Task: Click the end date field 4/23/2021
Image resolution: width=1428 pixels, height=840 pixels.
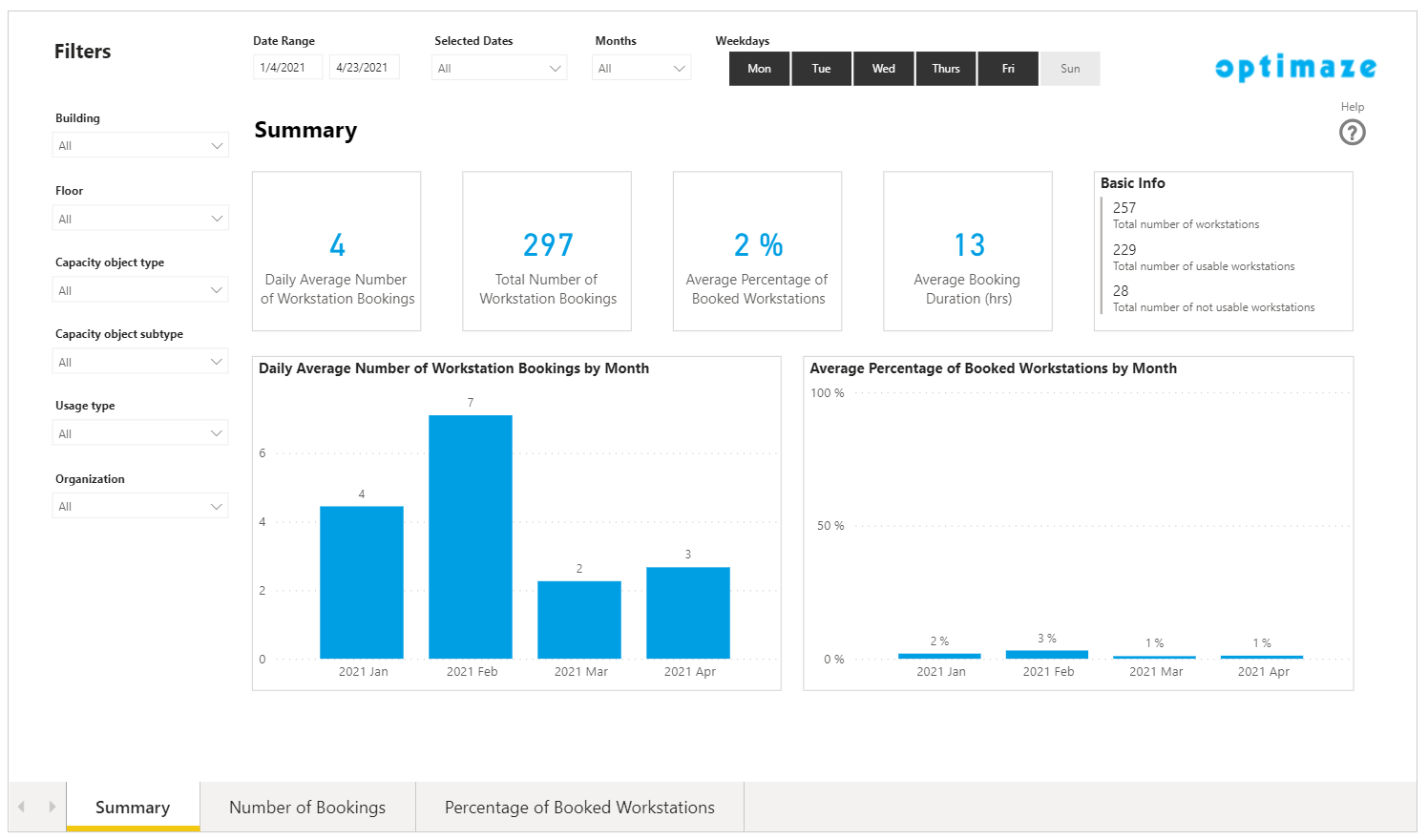Action: [x=364, y=68]
